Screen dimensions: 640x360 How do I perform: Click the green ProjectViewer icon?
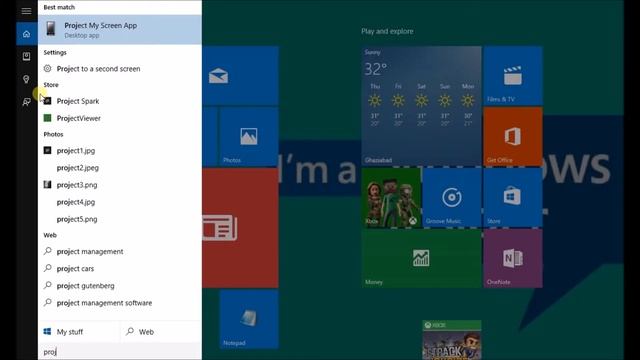click(48, 118)
